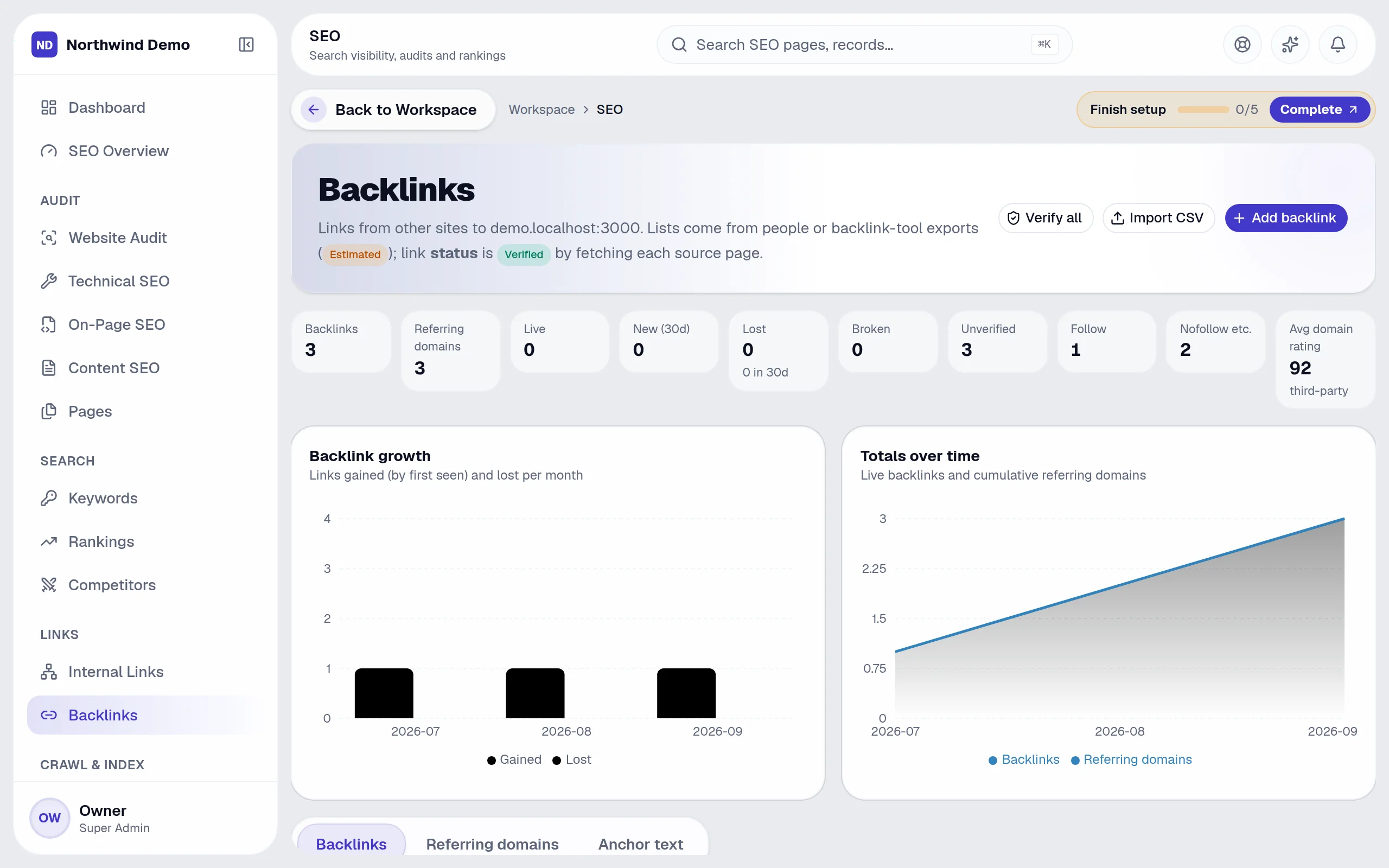
Task: Toggle the Gained legend entry
Action: pos(514,759)
